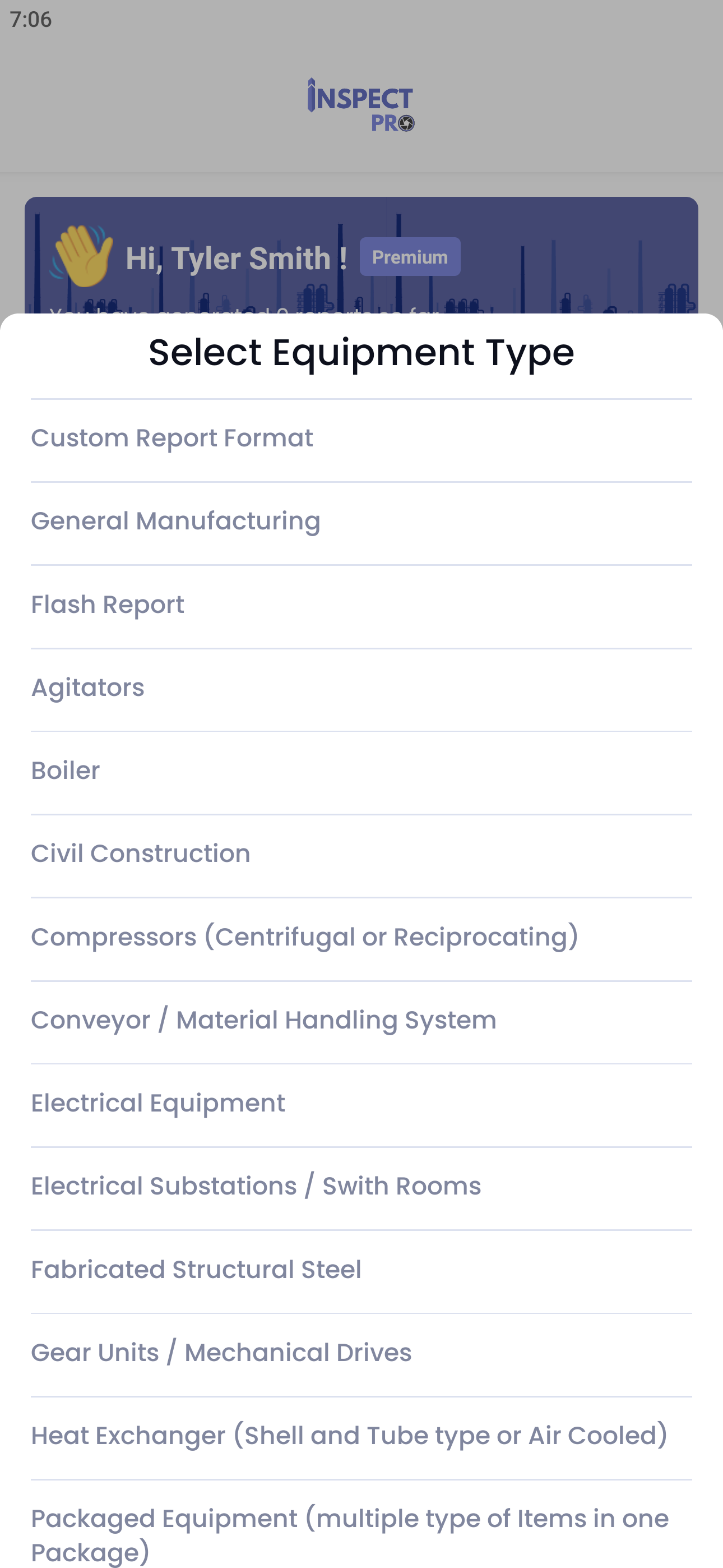The height and width of the screenshot is (1568, 723).
Task: Tap the Select Equipment Type heading
Action: 361,353
